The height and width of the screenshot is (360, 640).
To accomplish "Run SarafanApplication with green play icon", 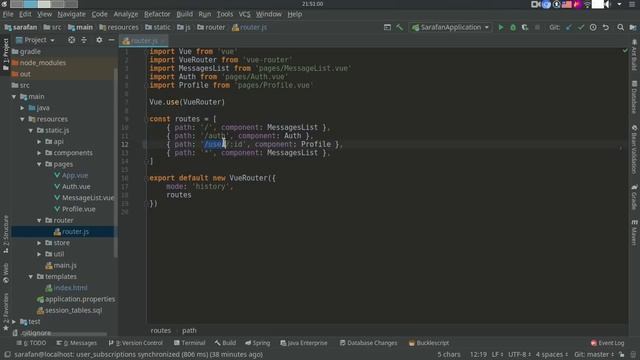I will pos(500,27).
